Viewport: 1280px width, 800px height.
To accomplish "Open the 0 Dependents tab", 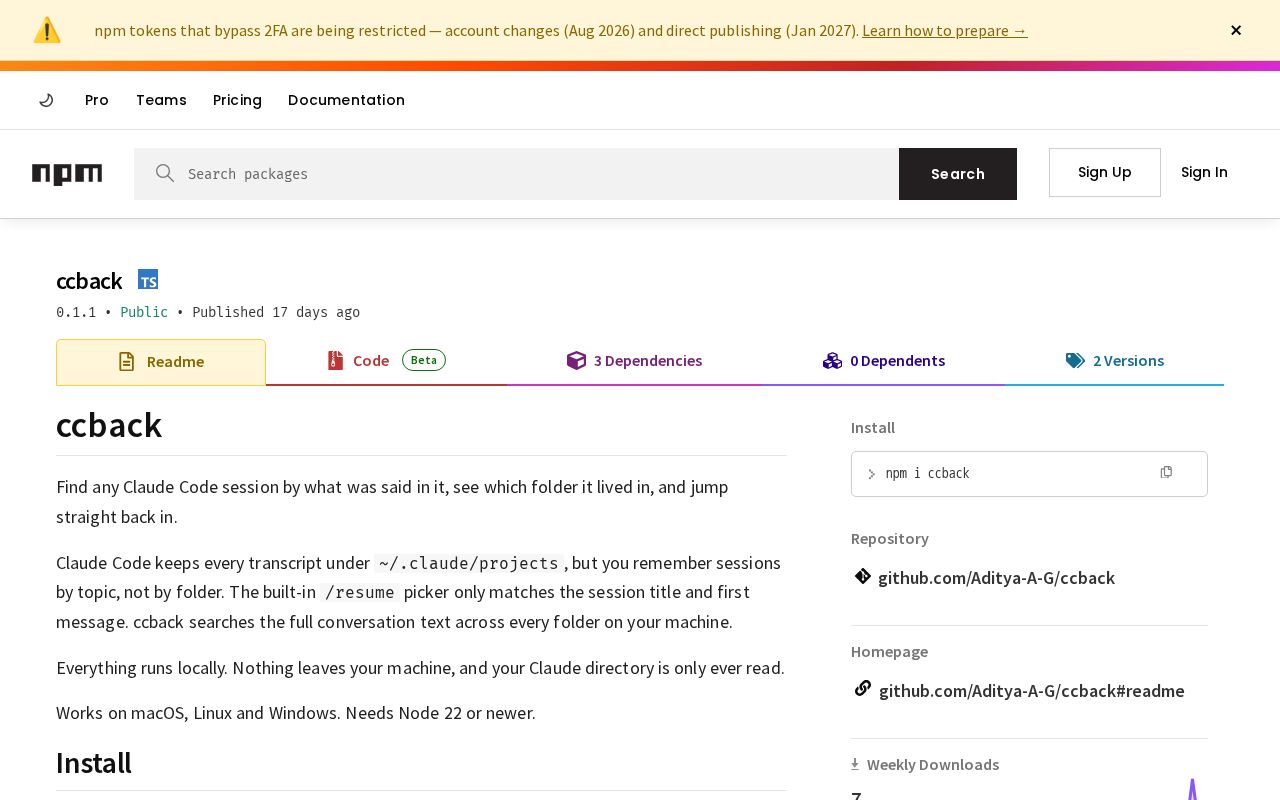I will (x=884, y=361).
